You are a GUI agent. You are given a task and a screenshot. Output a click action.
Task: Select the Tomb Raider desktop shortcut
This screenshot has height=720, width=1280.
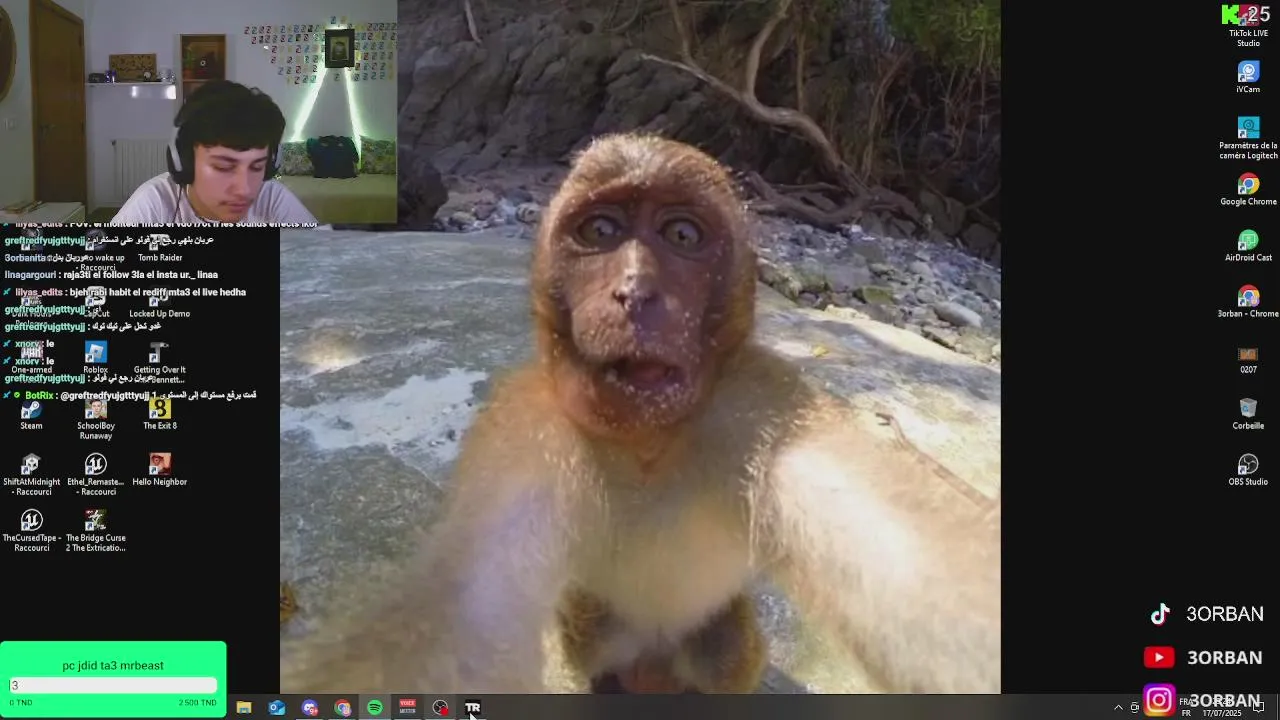point(160,246)
